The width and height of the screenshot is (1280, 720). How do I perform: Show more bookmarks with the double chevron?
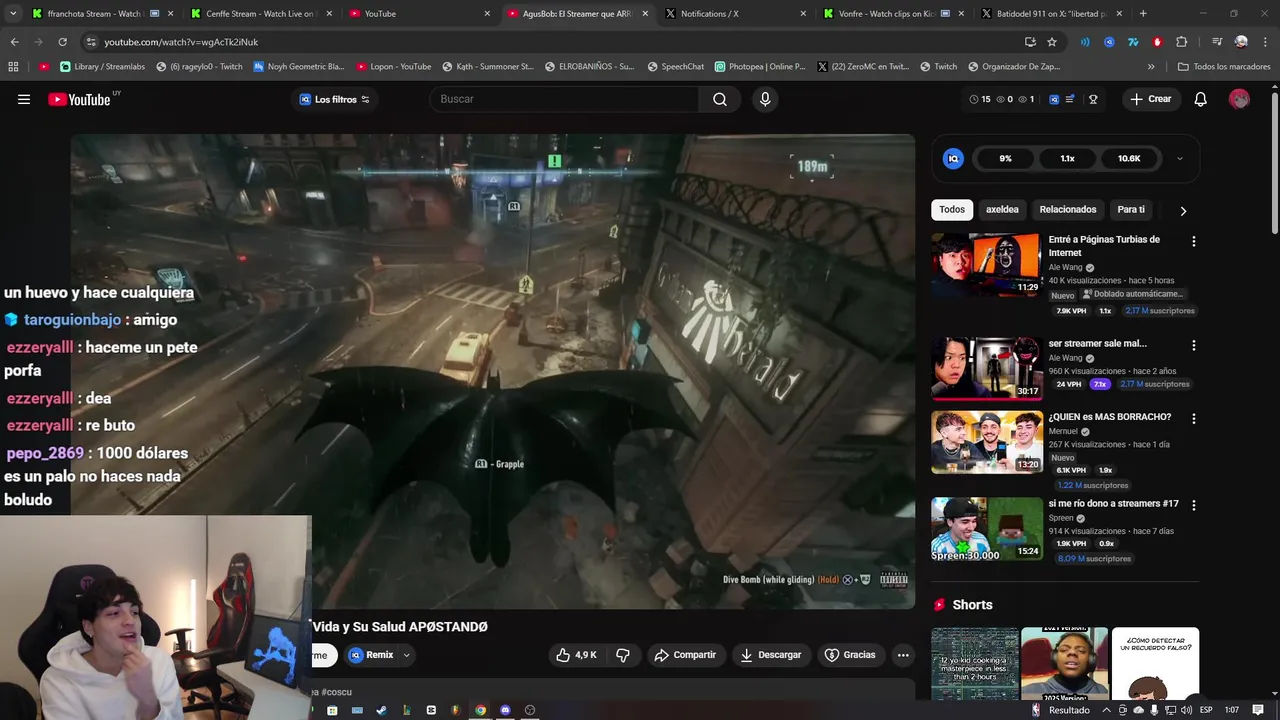1151,67
